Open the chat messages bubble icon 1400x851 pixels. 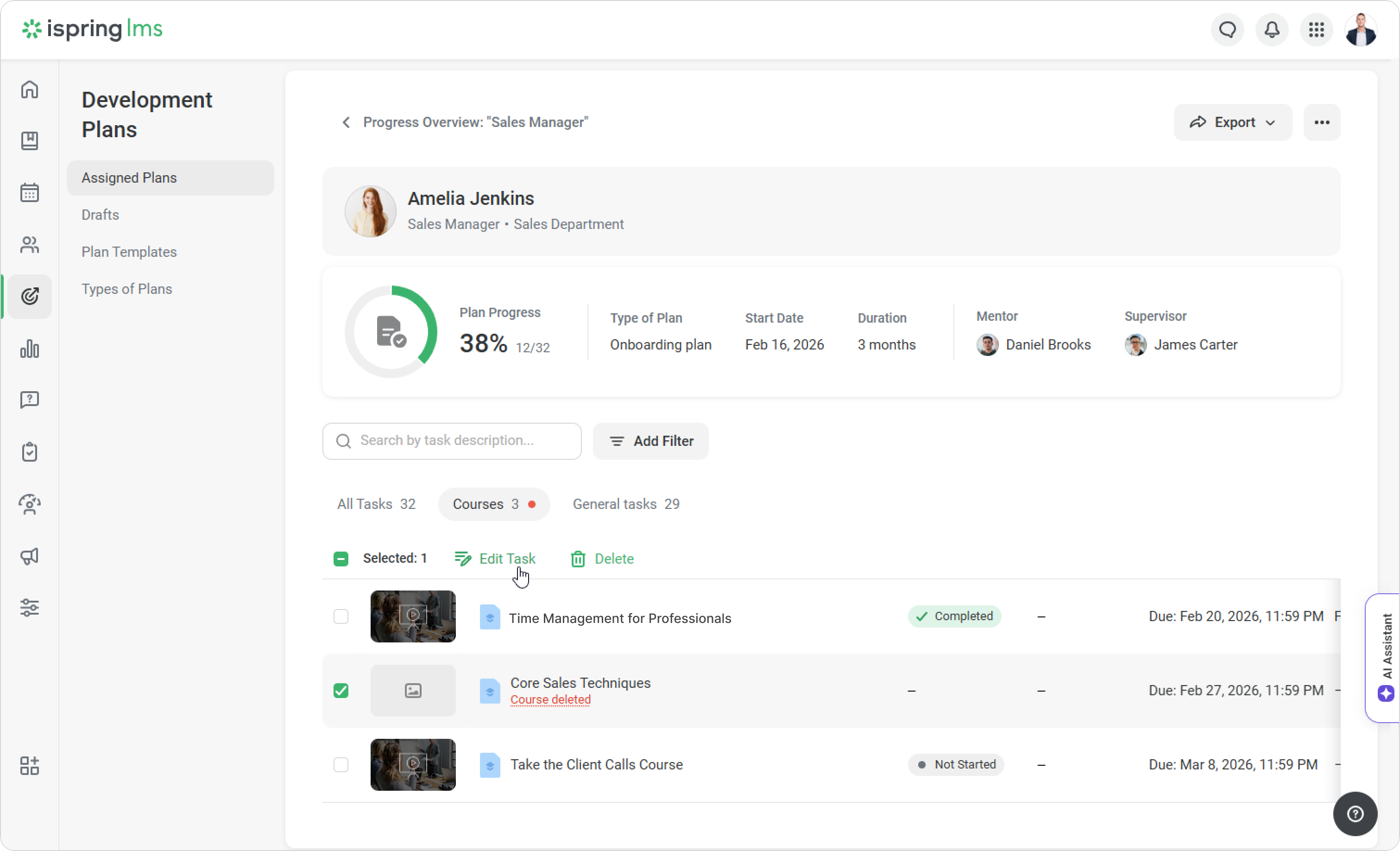click(1227, 30)
